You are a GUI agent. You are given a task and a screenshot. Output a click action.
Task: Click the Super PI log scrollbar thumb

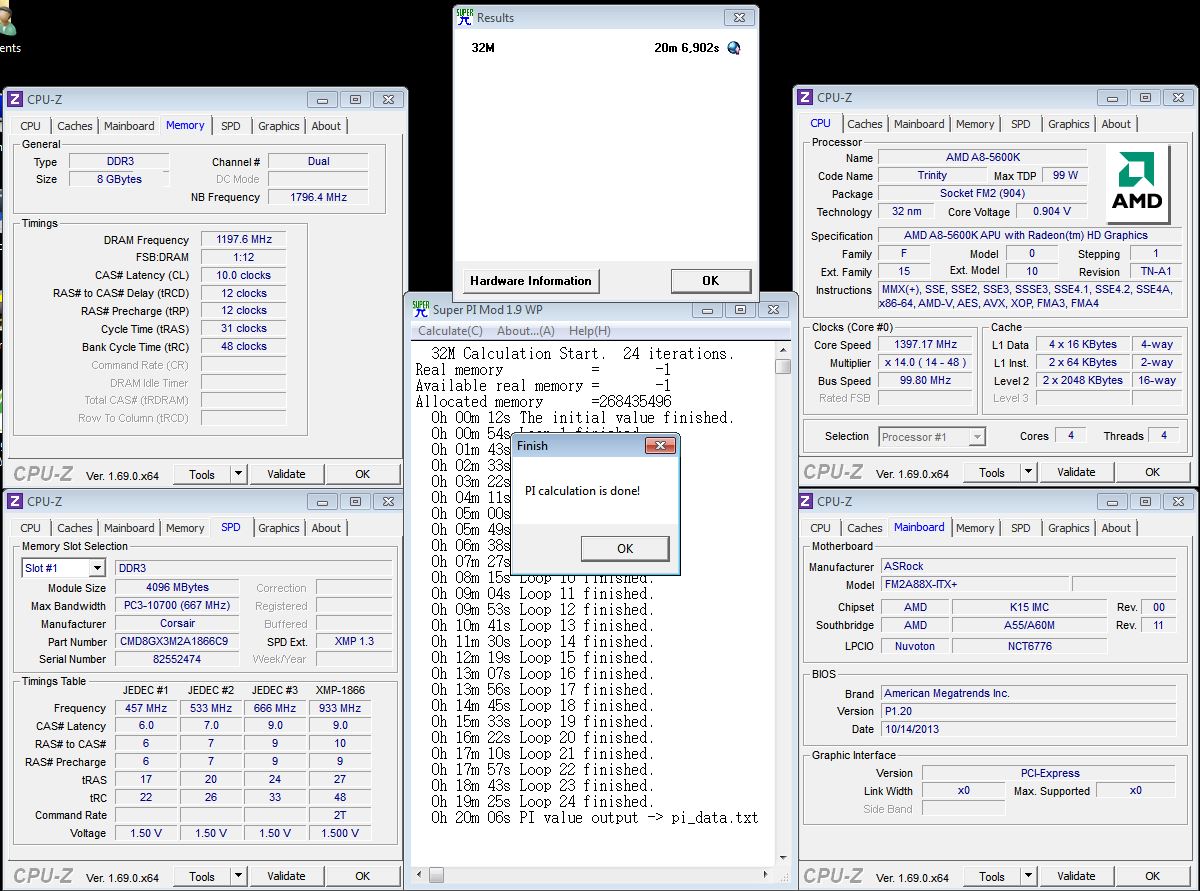pos(783,366)
